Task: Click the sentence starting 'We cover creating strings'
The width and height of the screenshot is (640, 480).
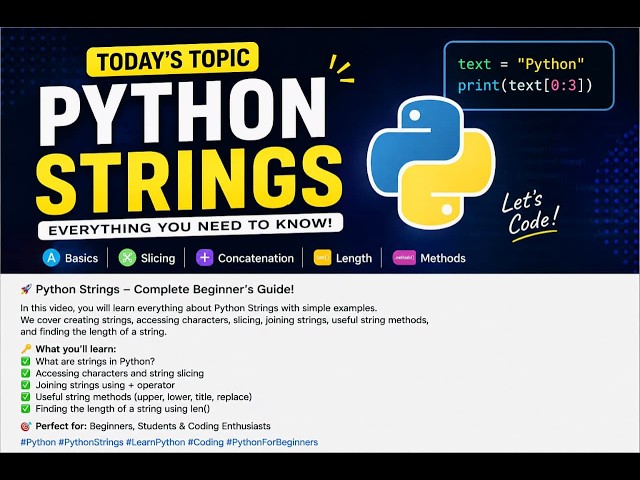Action: coord(224,320)
